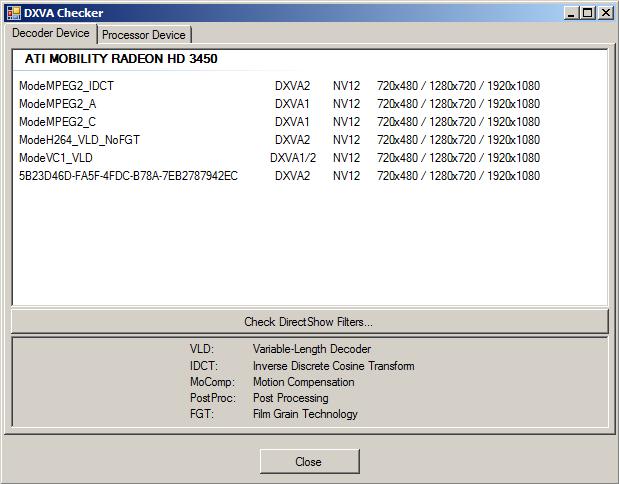Select the 5B23D46D GUID decoder entry
This screenshot has height=484, width=619.
(x=128, y=176)
